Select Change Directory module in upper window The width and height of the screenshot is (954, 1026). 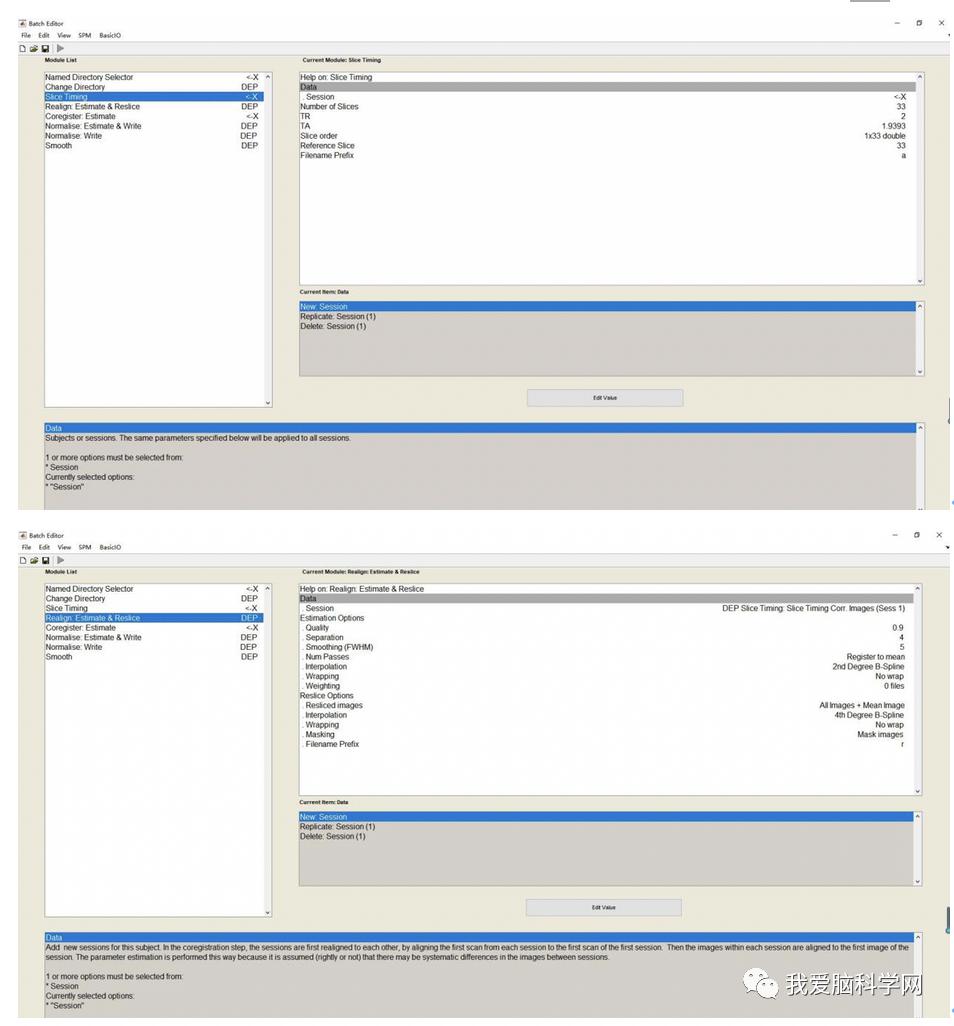click(153, 87)
